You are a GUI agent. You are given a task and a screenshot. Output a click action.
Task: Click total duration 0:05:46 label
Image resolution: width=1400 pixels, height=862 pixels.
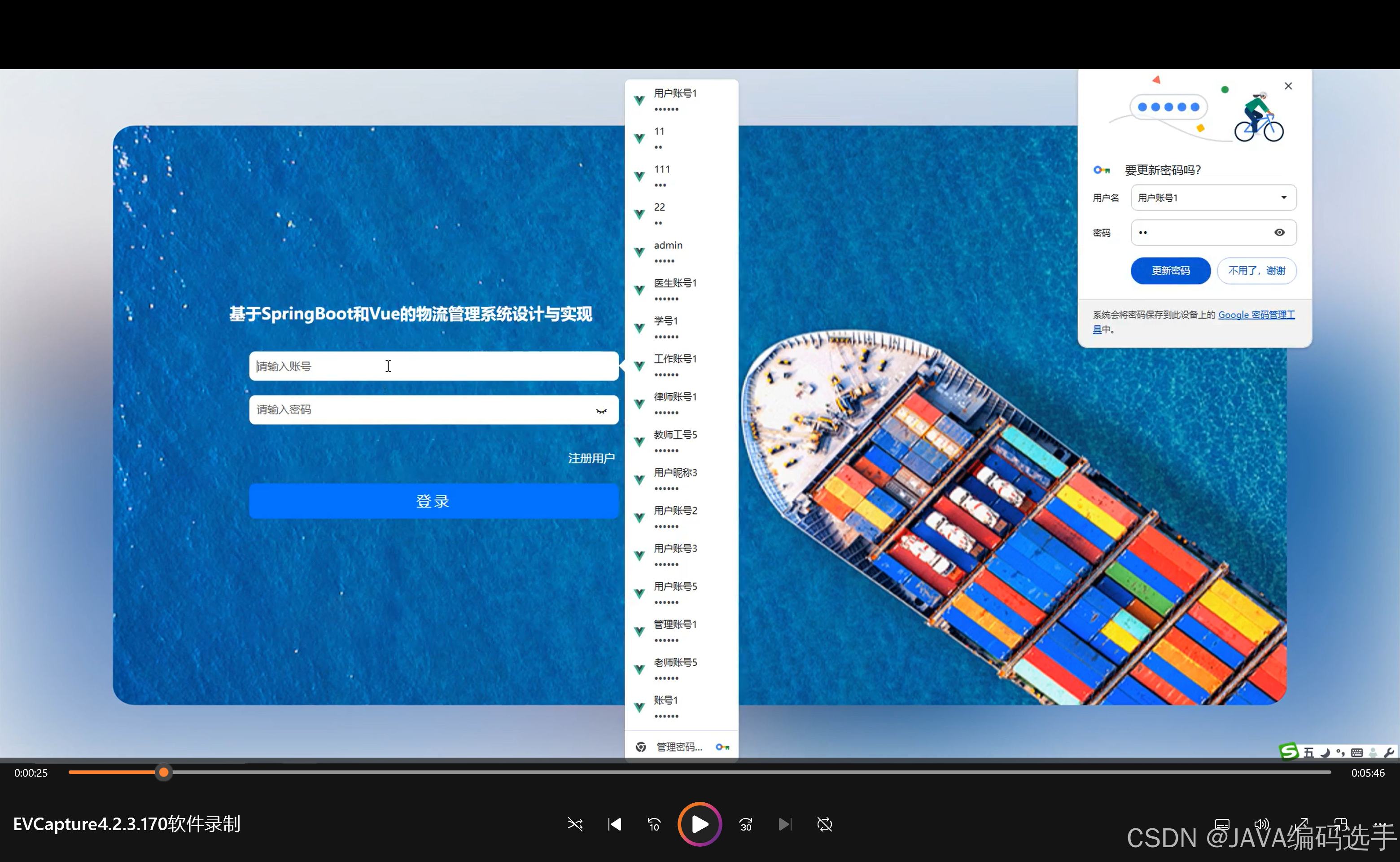(x=1368, y=773)
